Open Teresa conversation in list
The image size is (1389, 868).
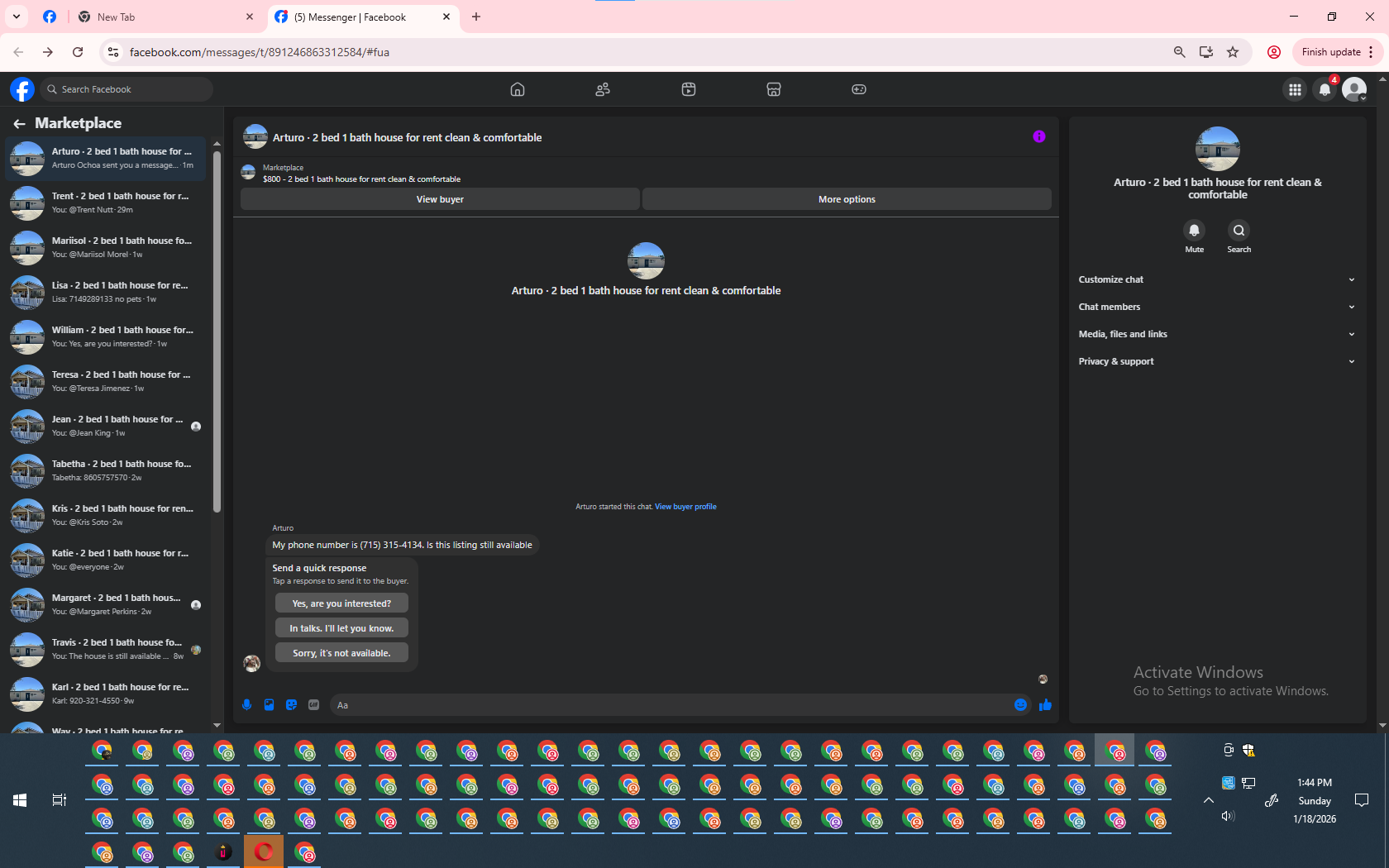(106, 381)
